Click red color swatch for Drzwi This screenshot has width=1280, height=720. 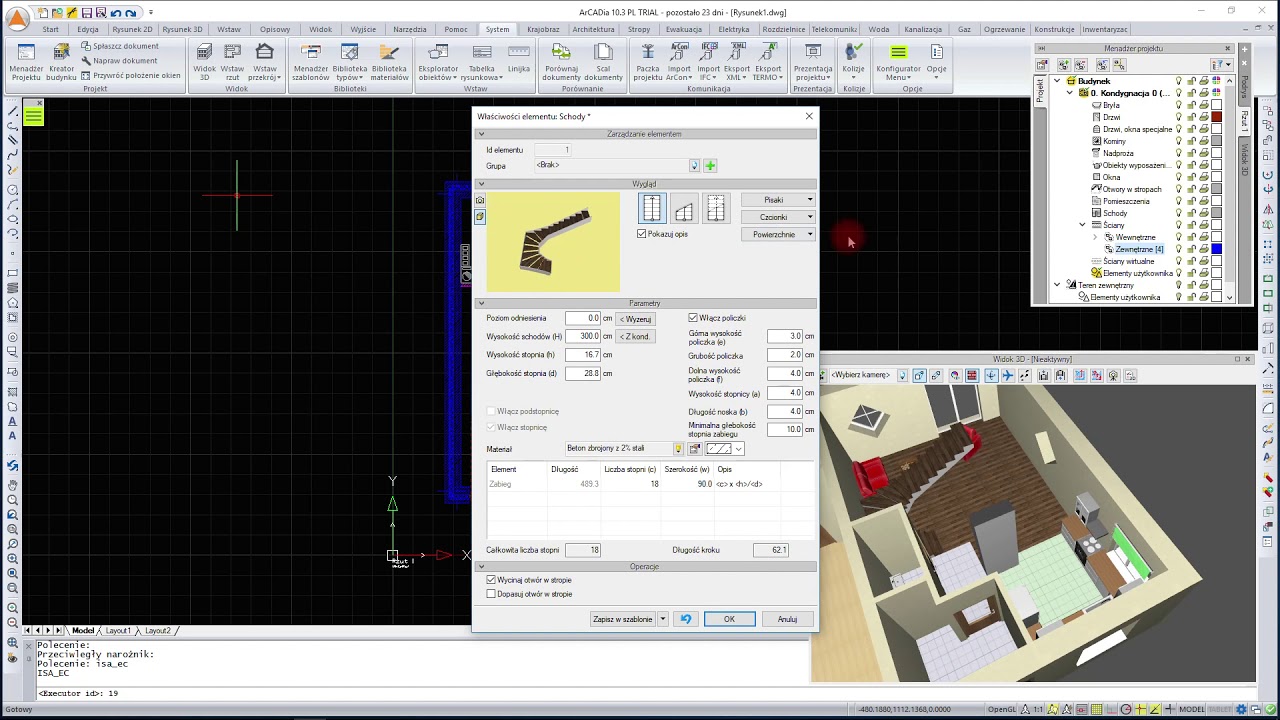[1216, 117]
